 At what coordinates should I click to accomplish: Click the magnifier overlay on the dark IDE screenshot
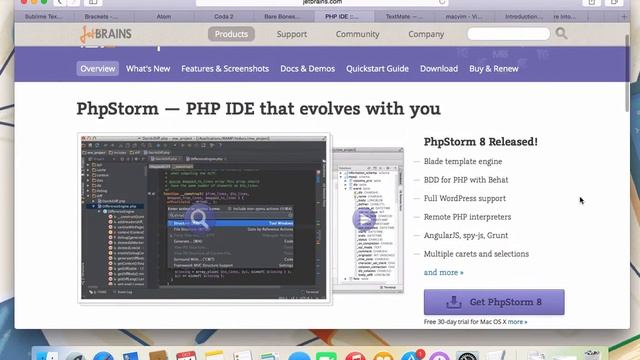click(x=199, y=219)
